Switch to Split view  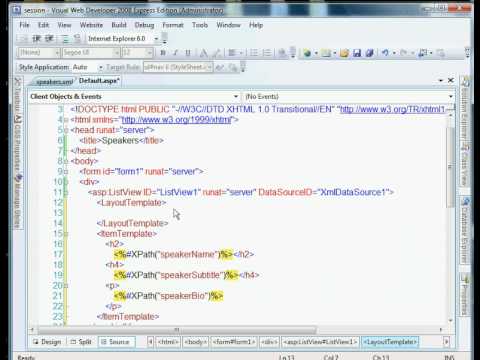pyautogui.click(x=81, y=342)
